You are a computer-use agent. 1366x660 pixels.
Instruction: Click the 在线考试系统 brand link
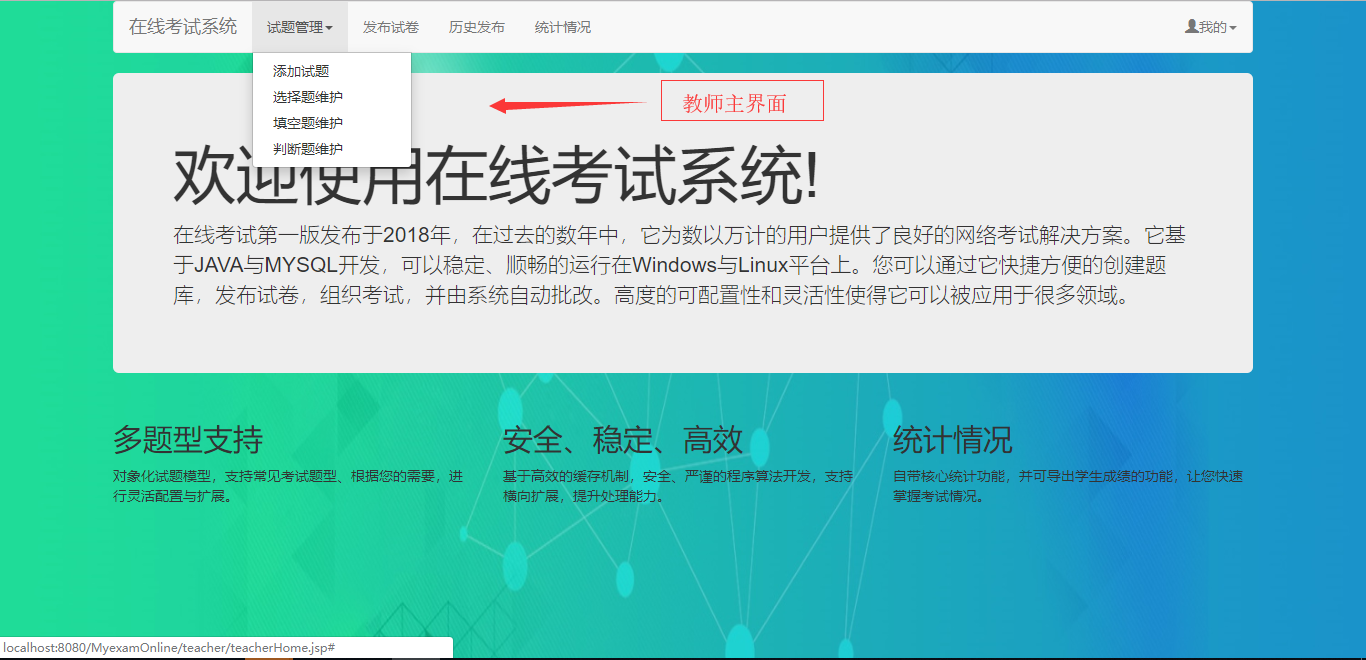183,27
